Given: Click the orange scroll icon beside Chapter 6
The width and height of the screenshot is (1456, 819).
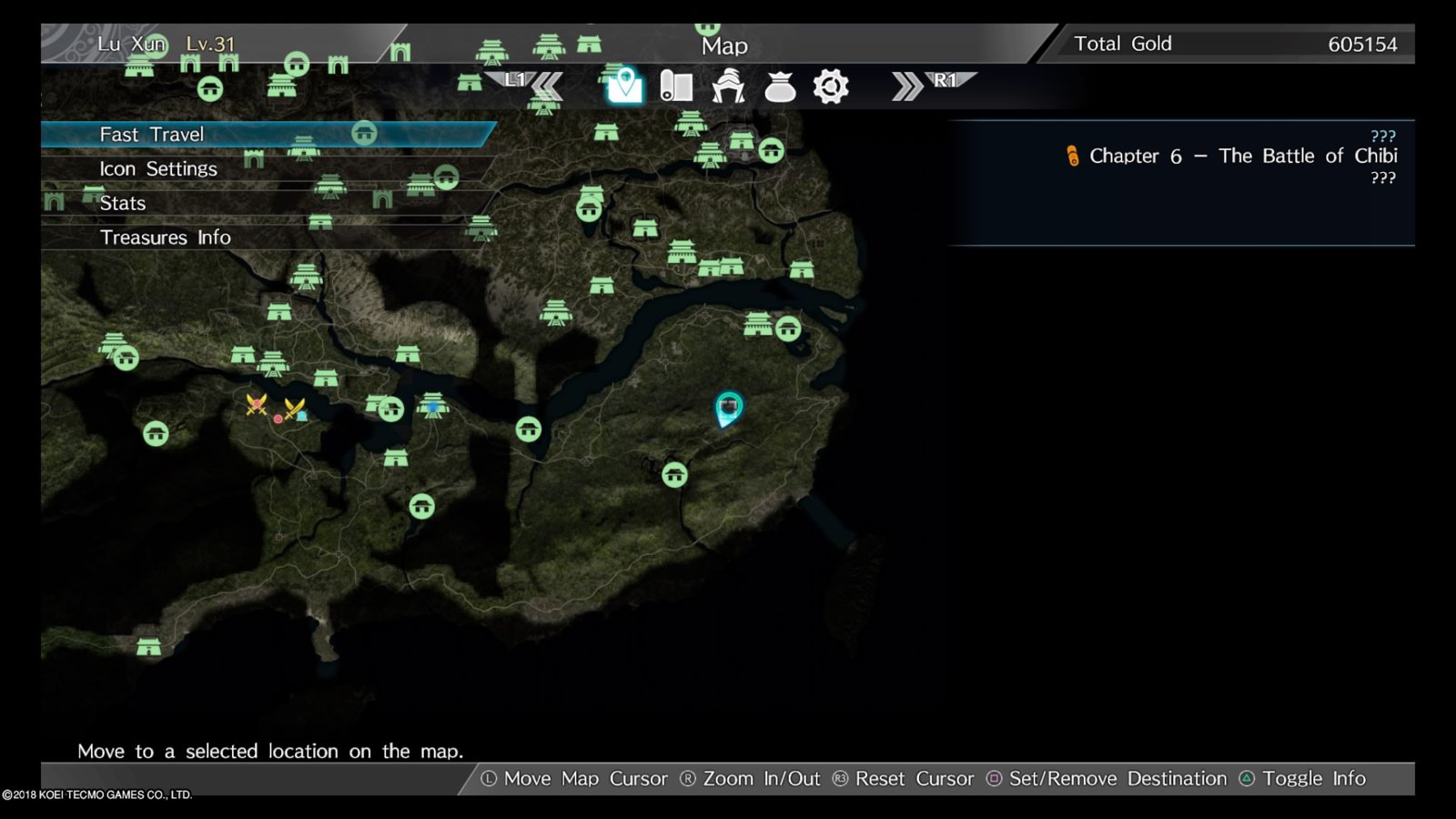Looking at the screenshot, I should (x=1073, y=156).
